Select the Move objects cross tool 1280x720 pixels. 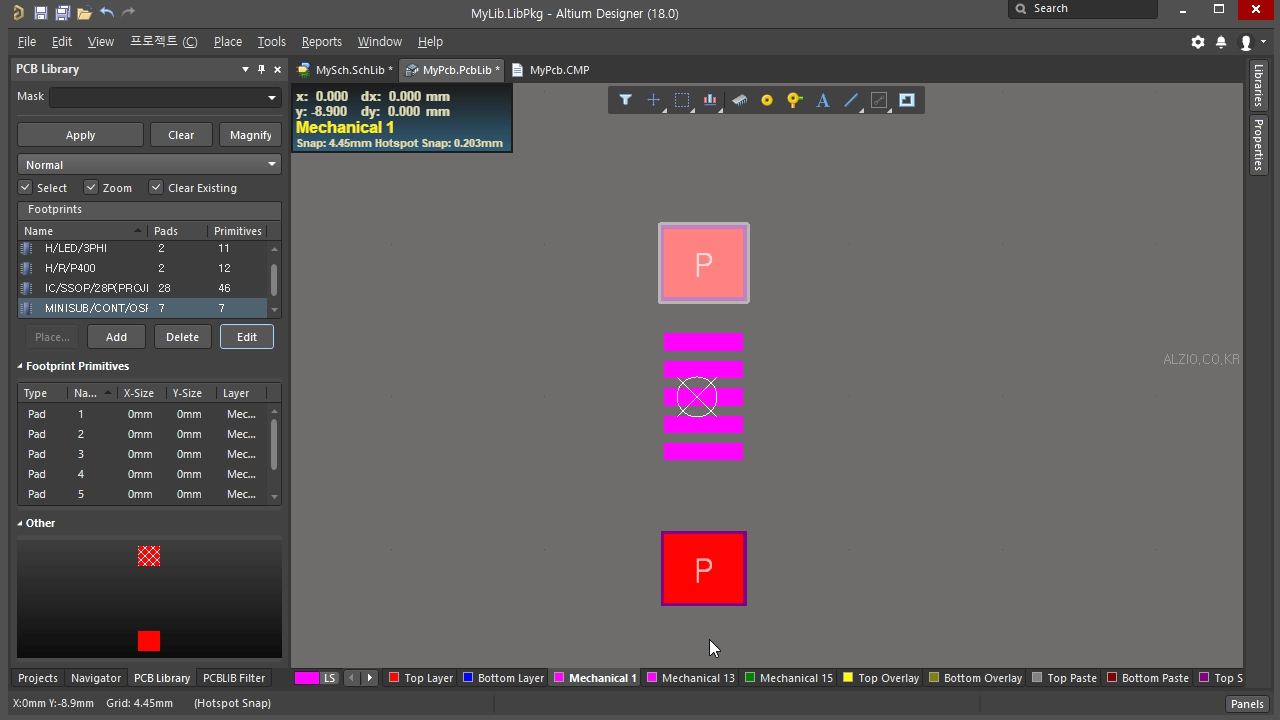coord(653,100)
